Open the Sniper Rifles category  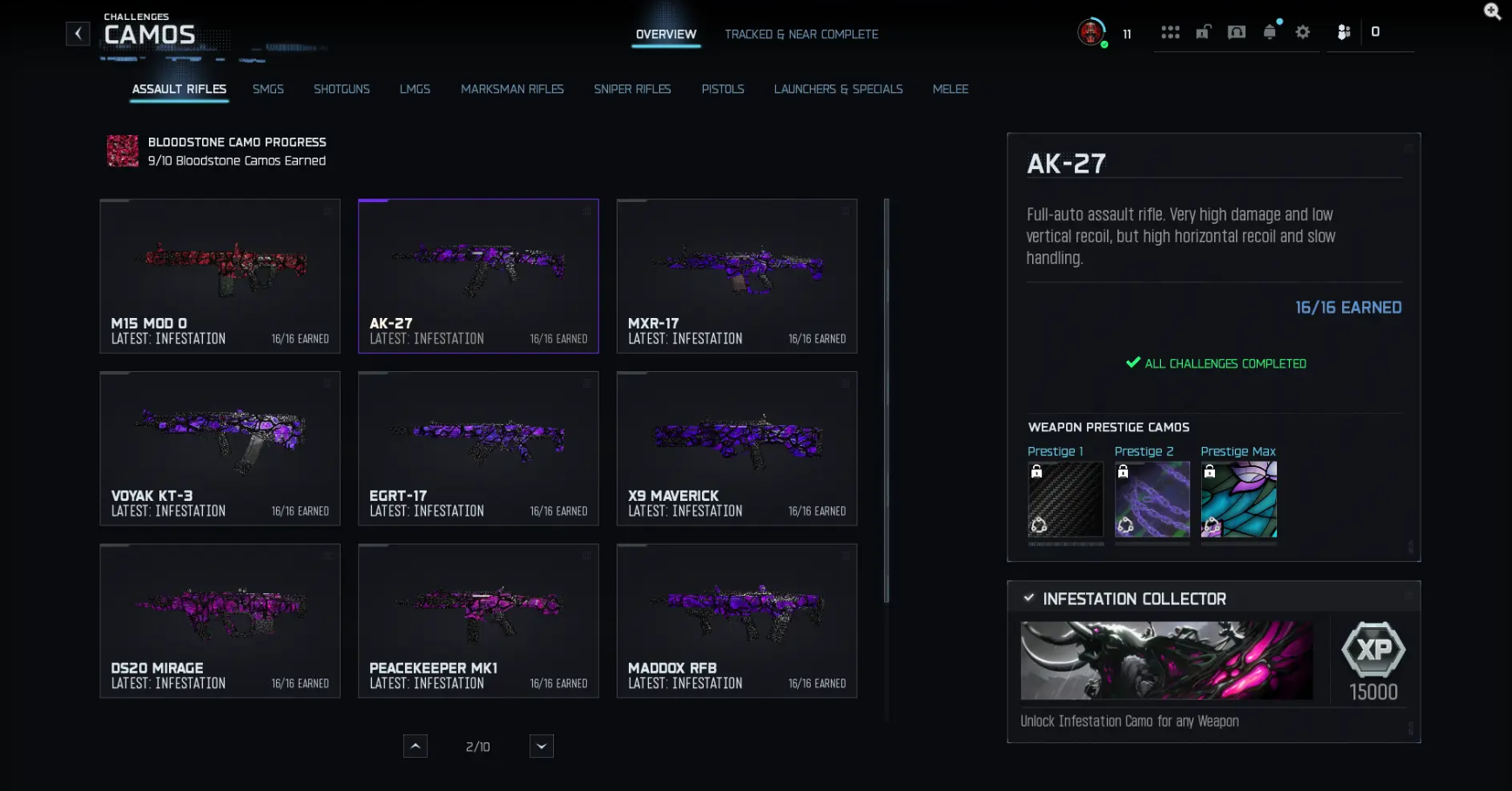click(632, 89)
